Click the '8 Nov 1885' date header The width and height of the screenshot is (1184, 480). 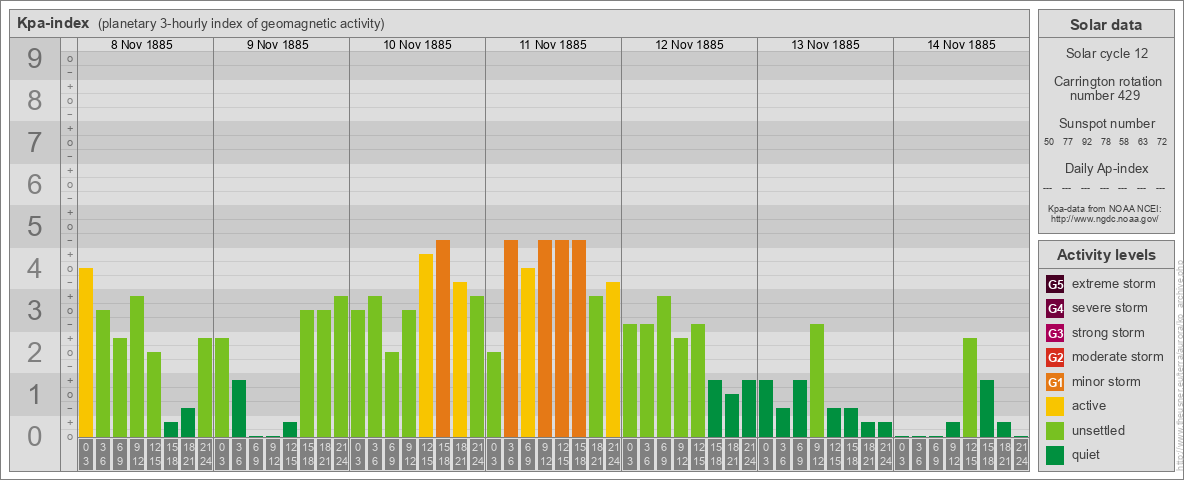142,45
